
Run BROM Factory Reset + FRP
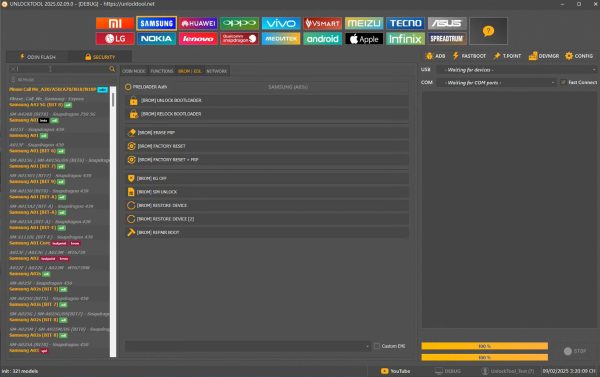click(267, 160)
